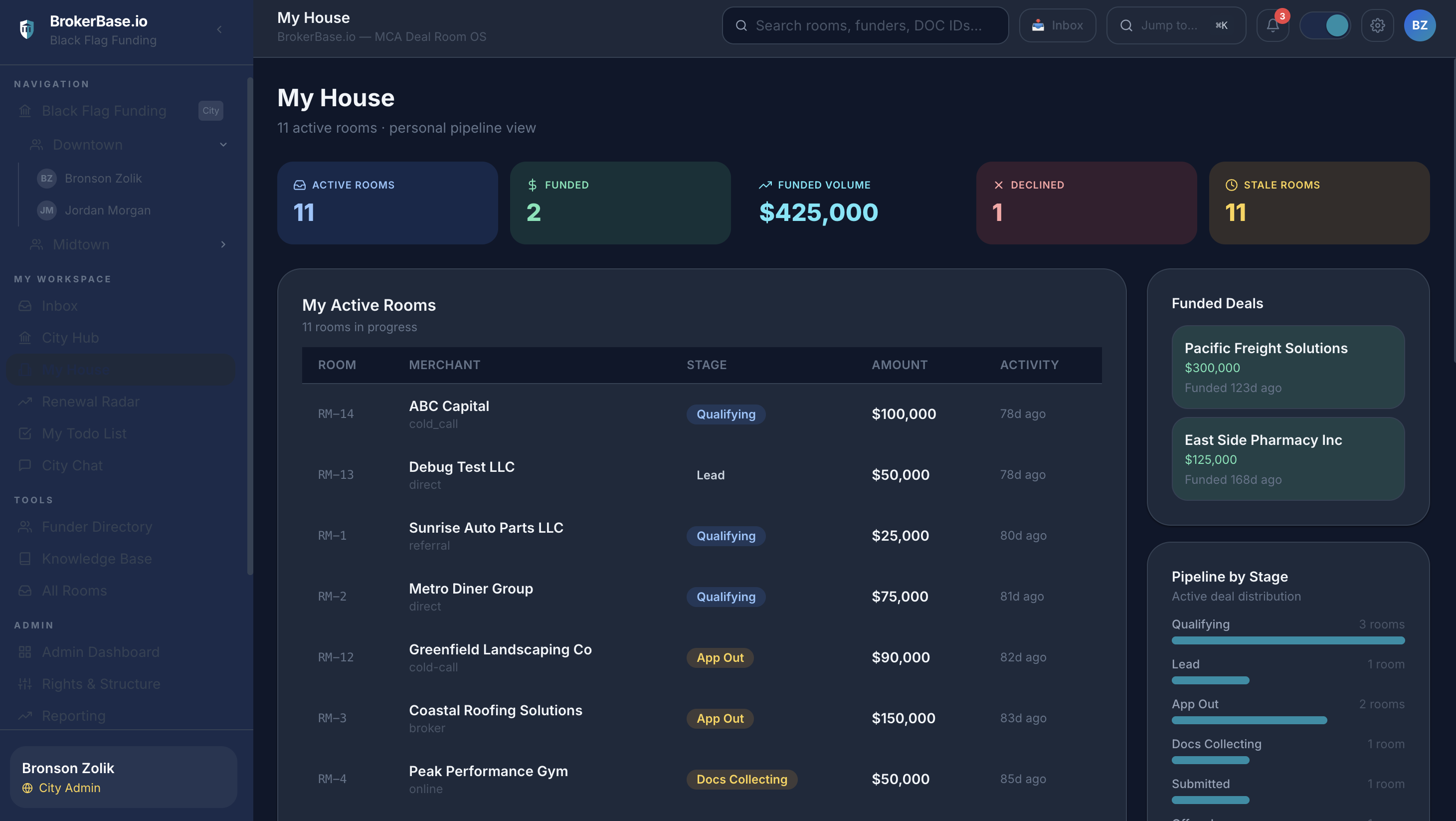
Task: Click the Docs Collecting pipeline progress bar
Action: pyautogui.click(x=1210, y=761)
